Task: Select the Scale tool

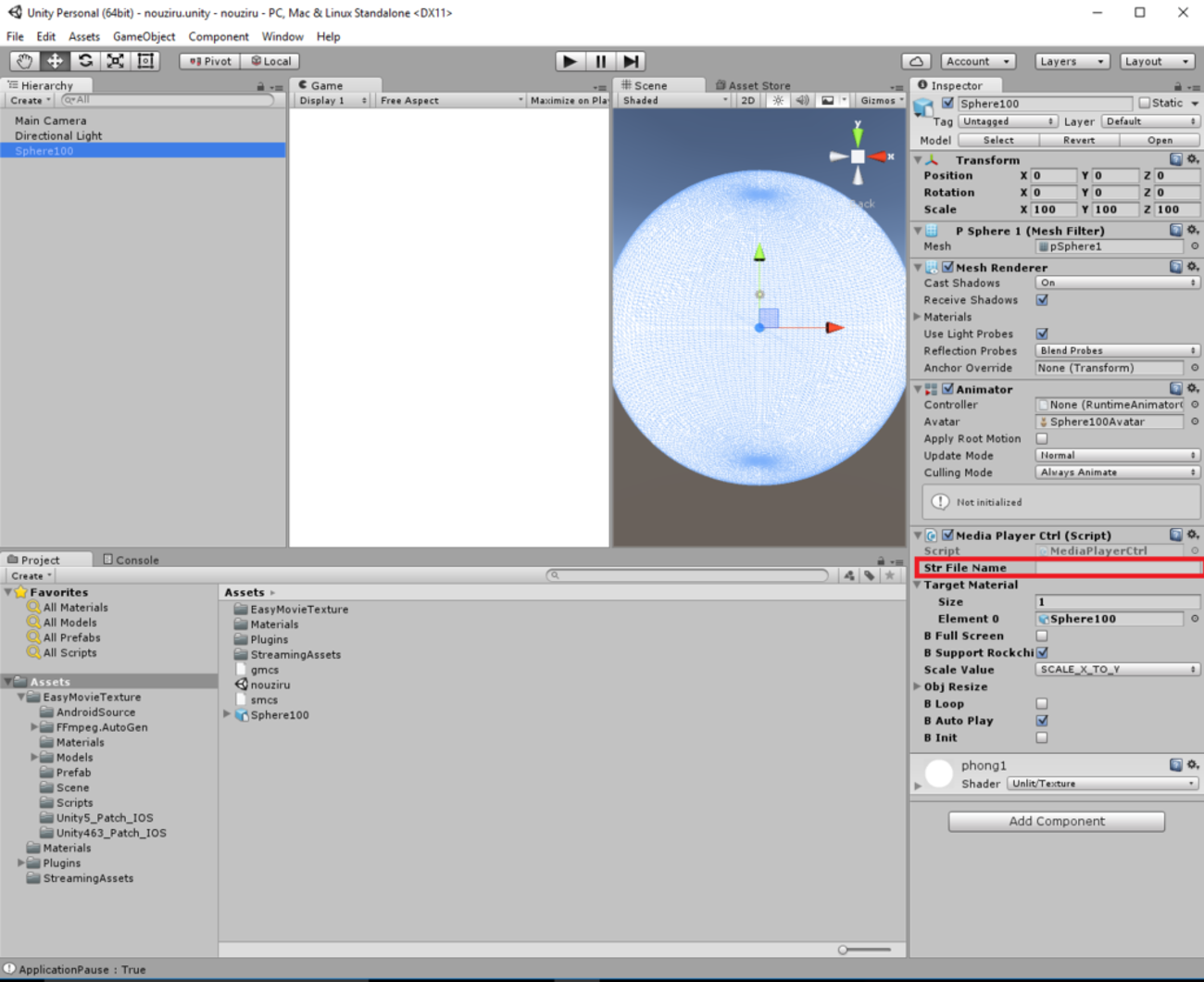Action: 116,61
